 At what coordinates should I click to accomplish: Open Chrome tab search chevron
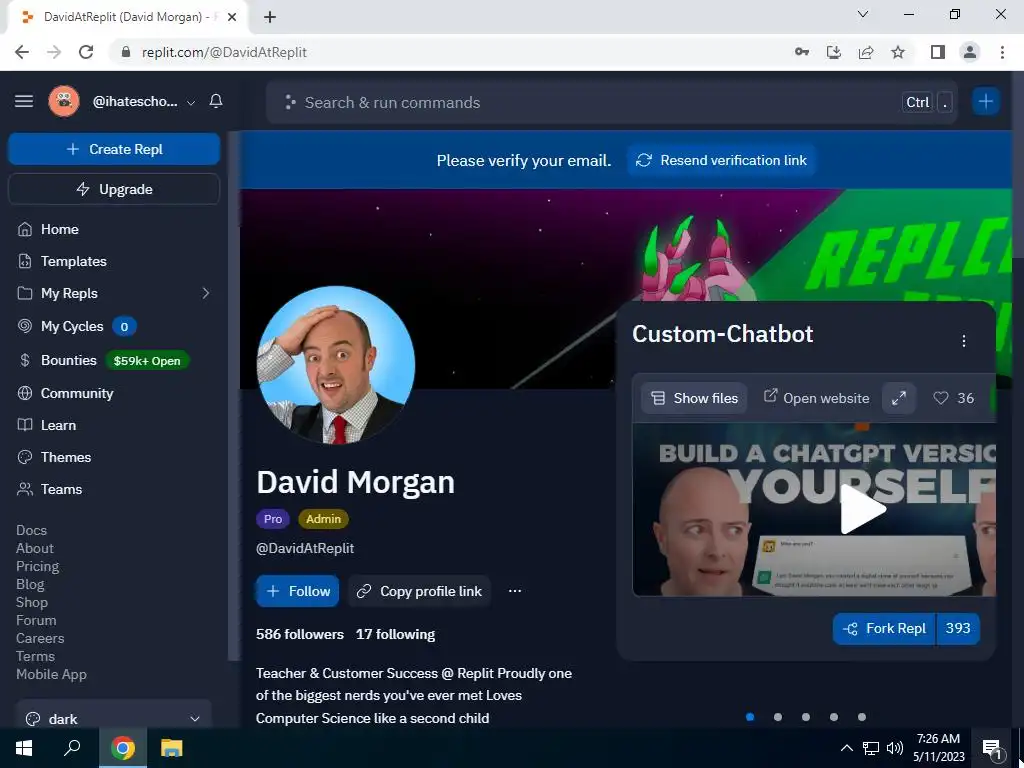pyautogui.click(x=863, y=14)
